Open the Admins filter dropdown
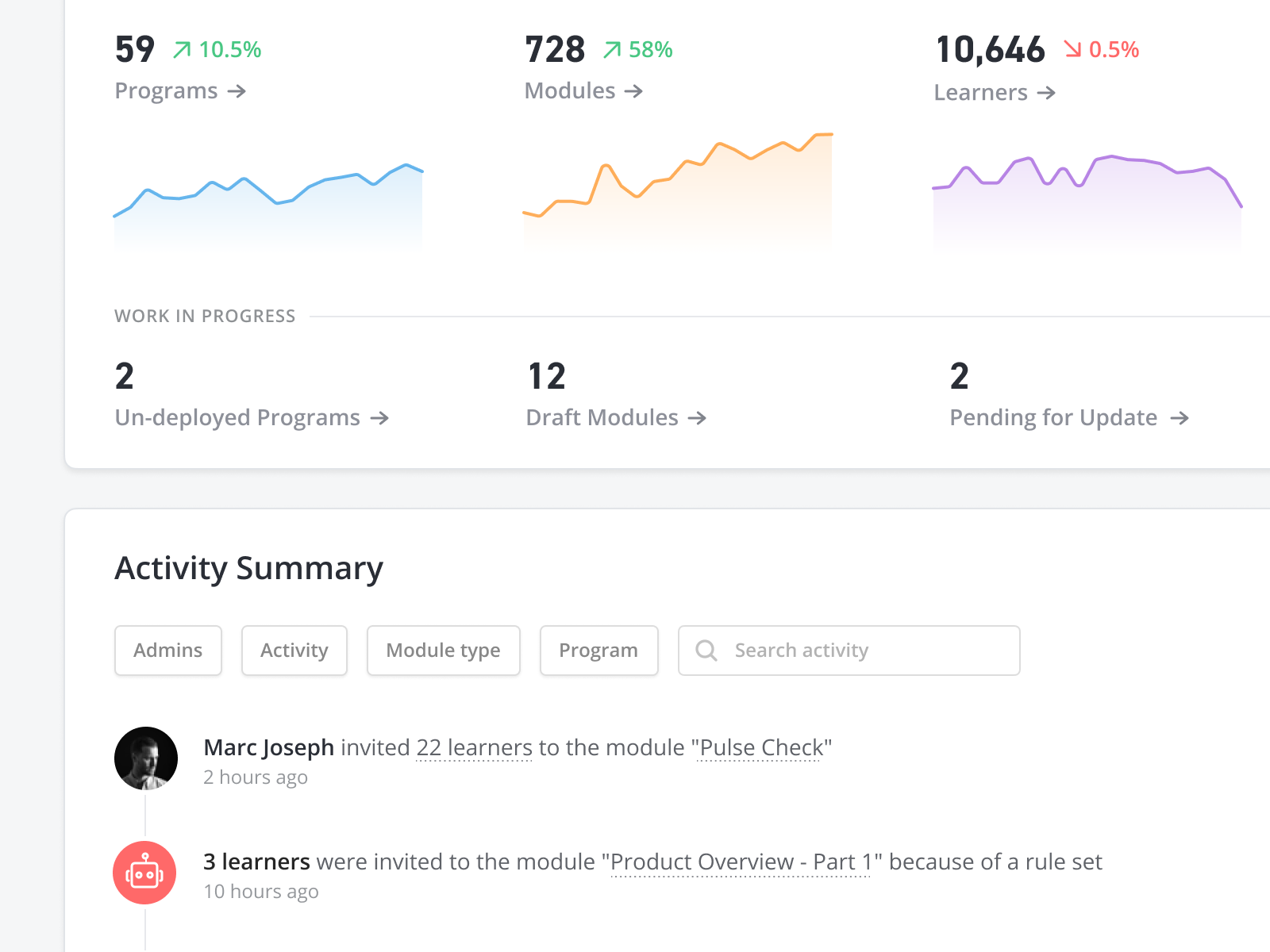1270x952 pixels. point(167,651)
